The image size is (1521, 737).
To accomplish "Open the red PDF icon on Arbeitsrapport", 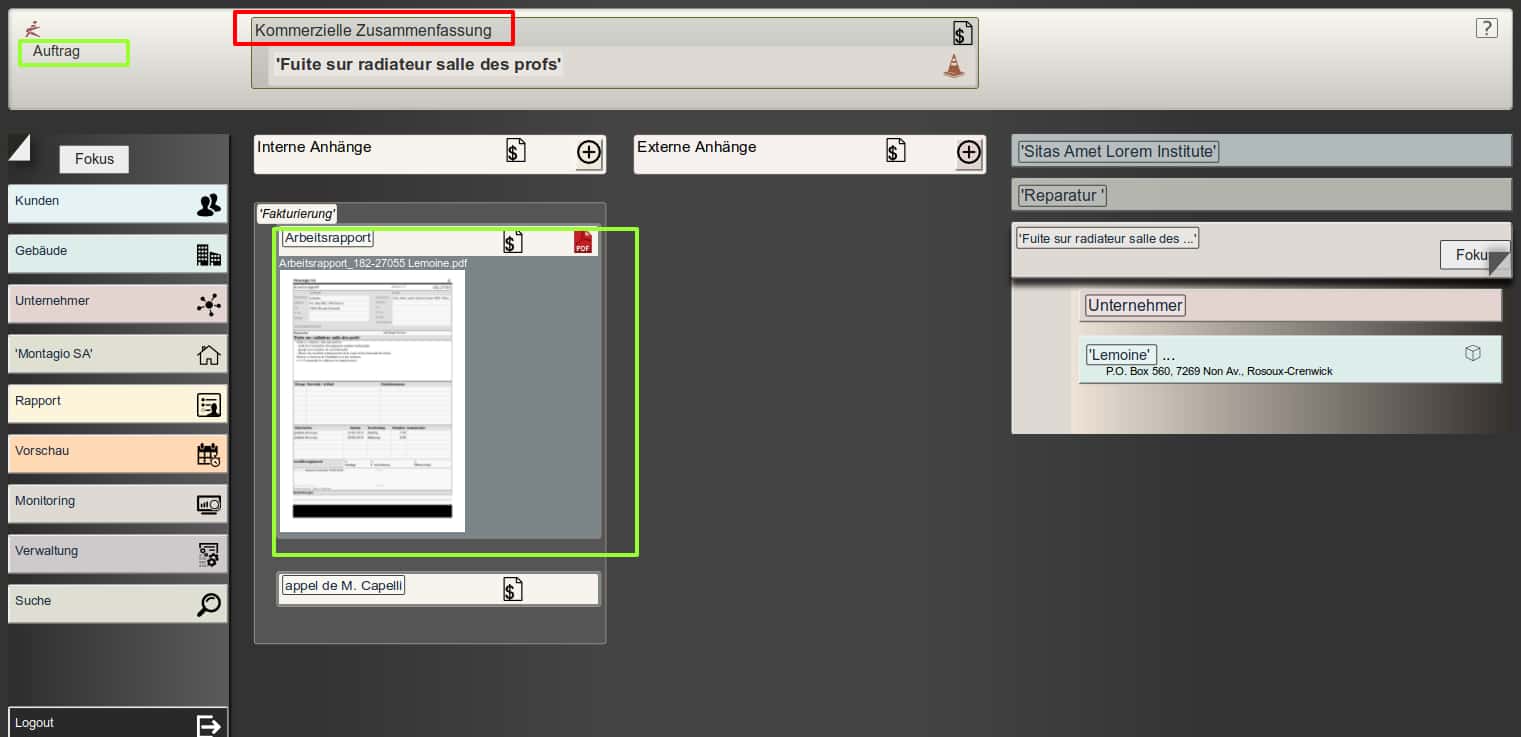I will [583, 242].
